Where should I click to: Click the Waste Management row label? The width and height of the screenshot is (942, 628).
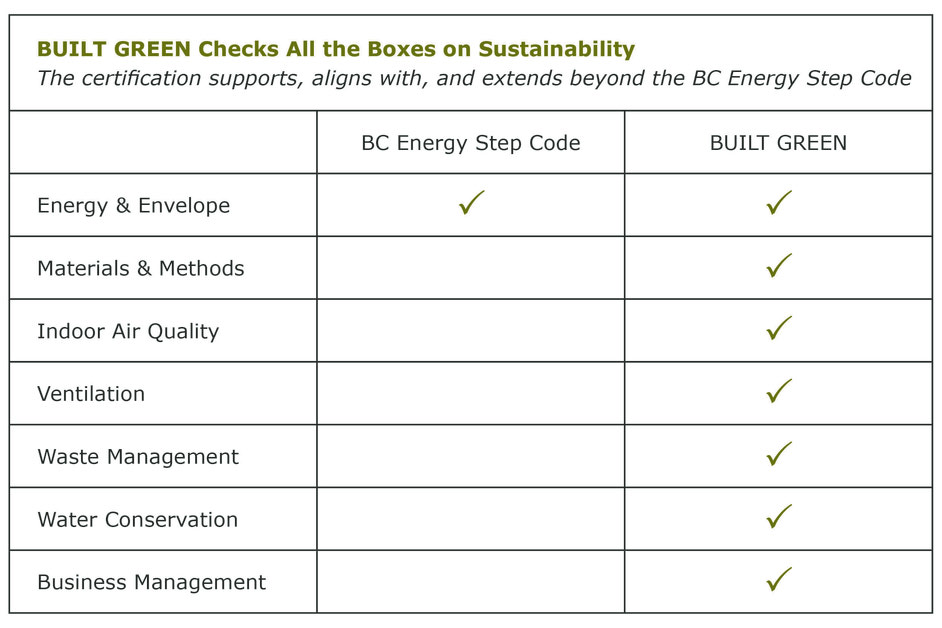(x=138, y=457)
